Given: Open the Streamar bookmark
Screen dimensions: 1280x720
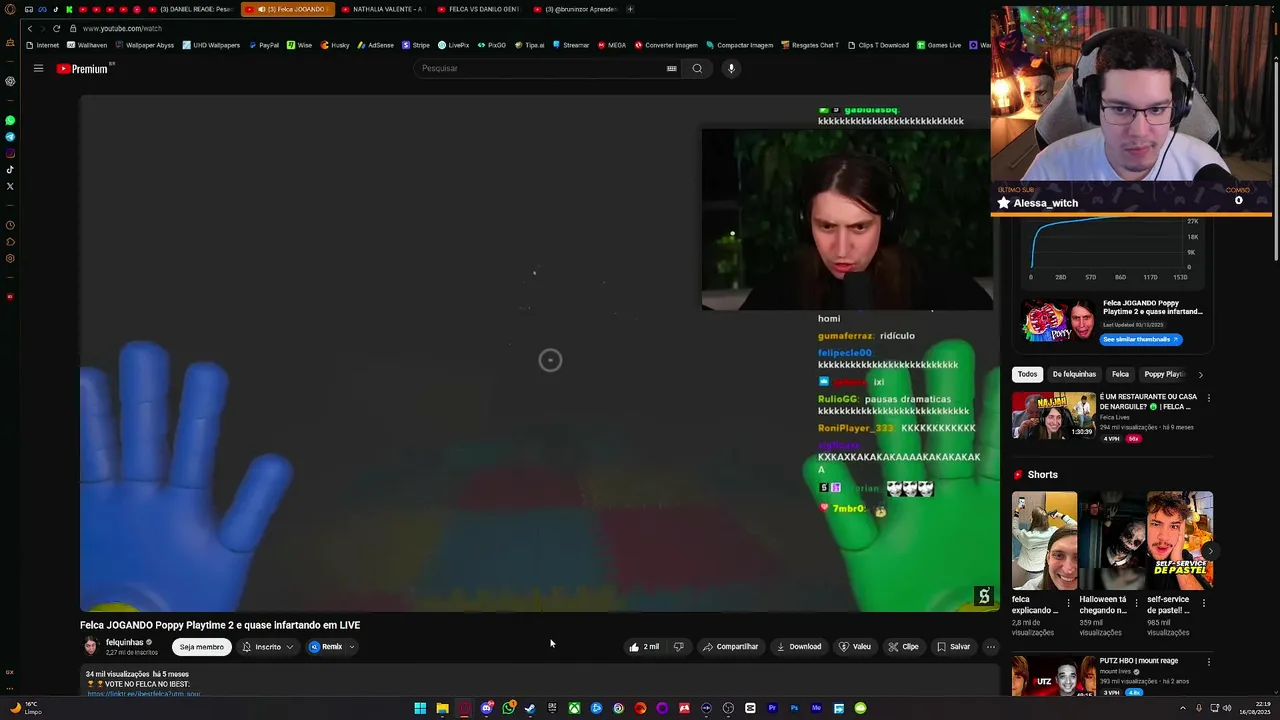Looking at the screenshot, I should click(x=571, y=45).
